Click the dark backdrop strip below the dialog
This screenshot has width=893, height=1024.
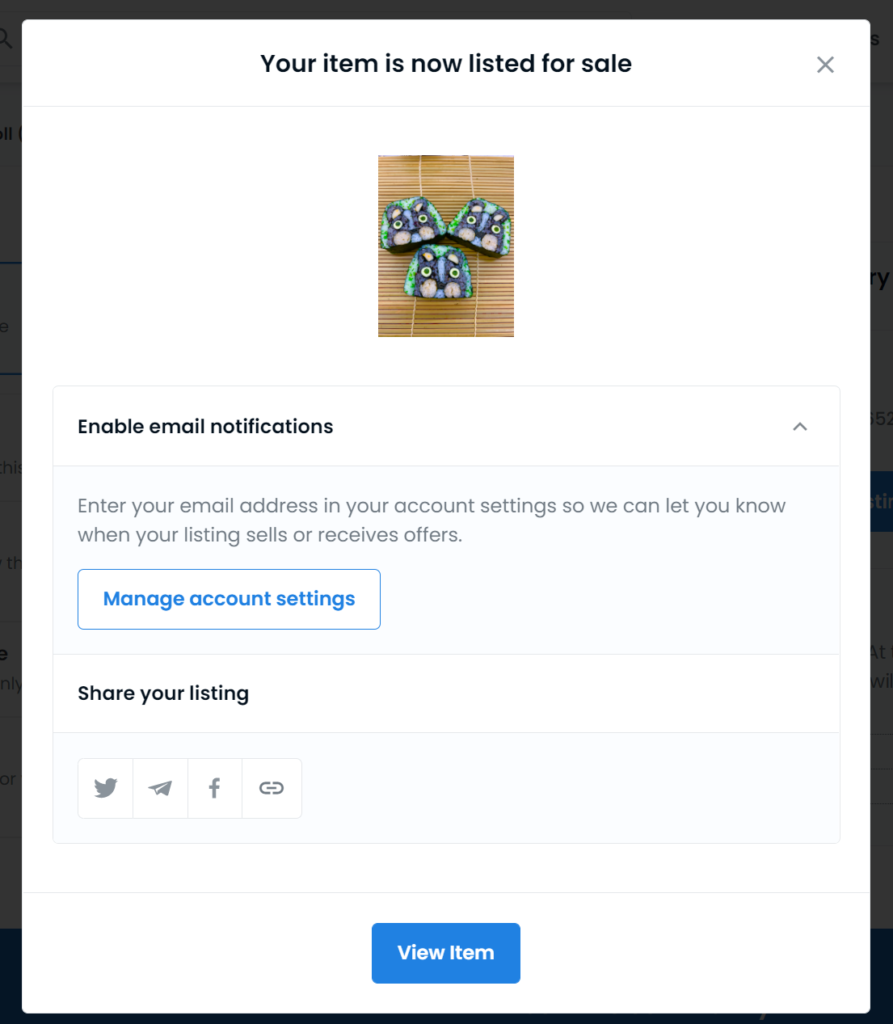(446, 1019)
